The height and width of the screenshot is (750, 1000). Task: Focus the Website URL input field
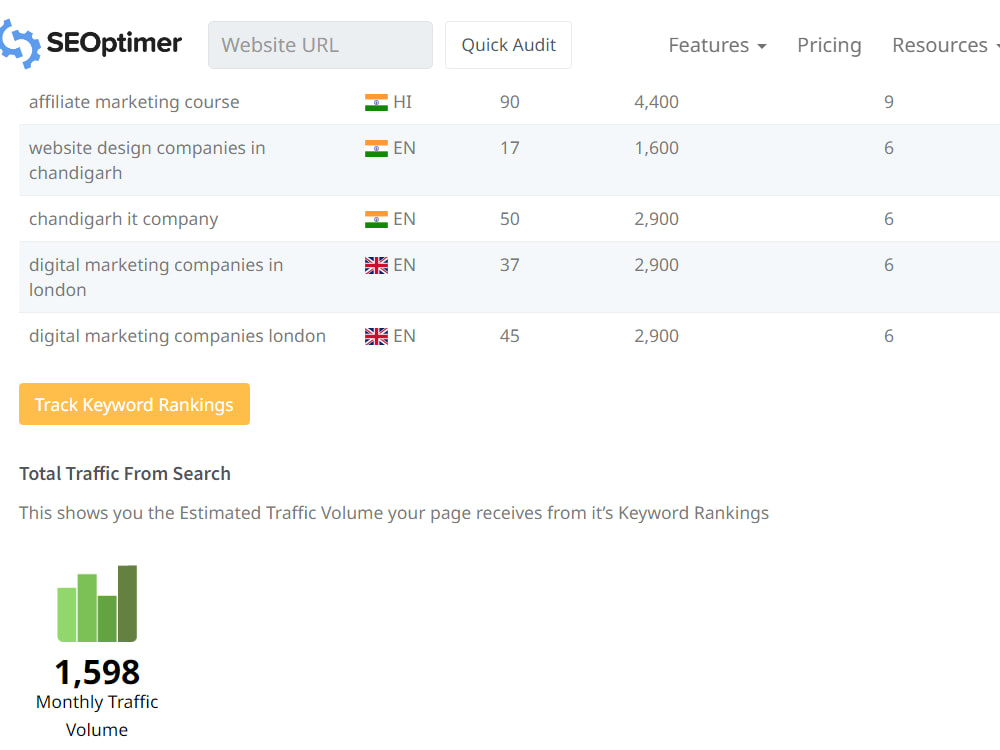[x=320, y=45]
